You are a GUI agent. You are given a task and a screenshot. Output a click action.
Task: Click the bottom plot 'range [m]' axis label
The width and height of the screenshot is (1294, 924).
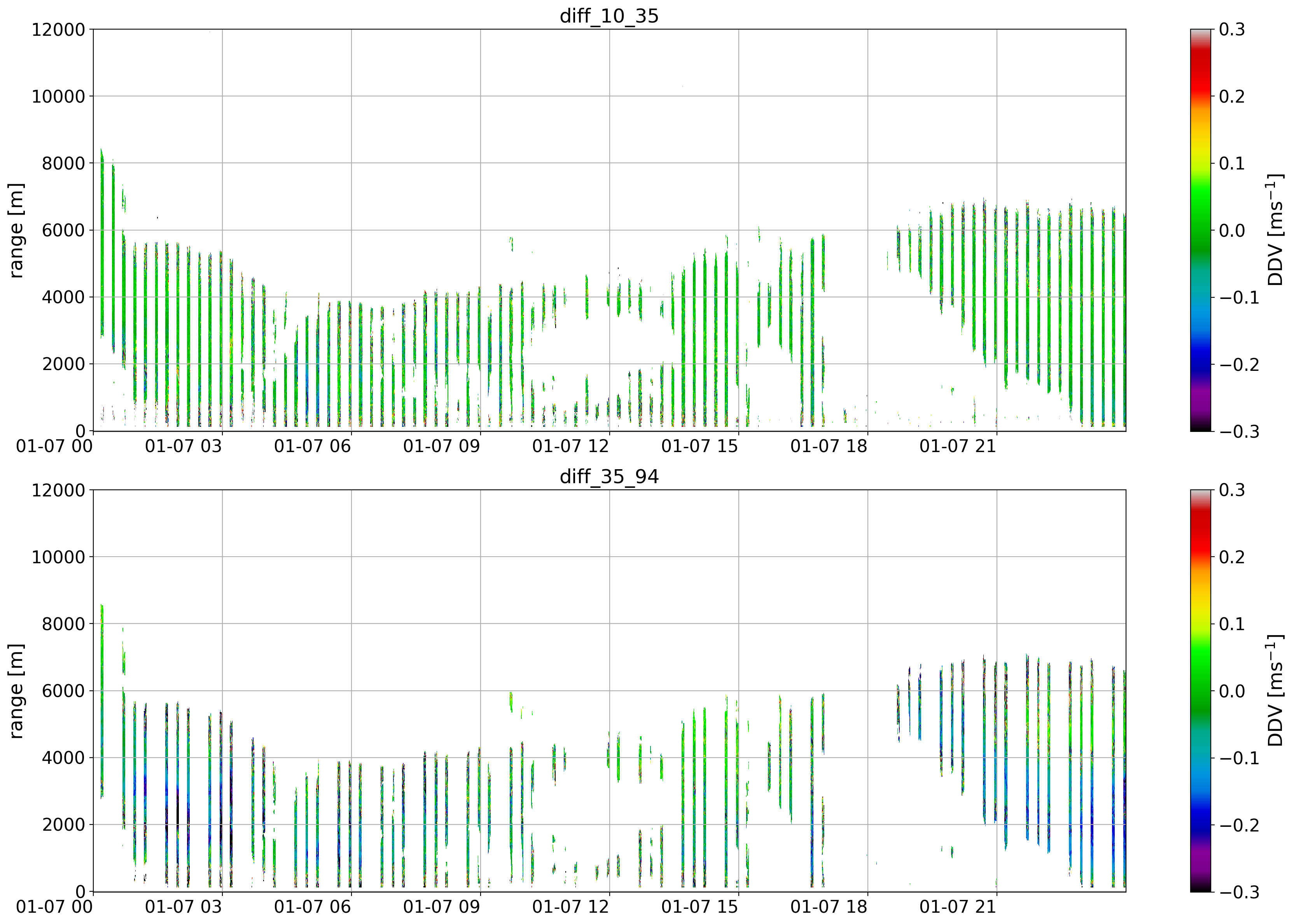pos(16,691)
